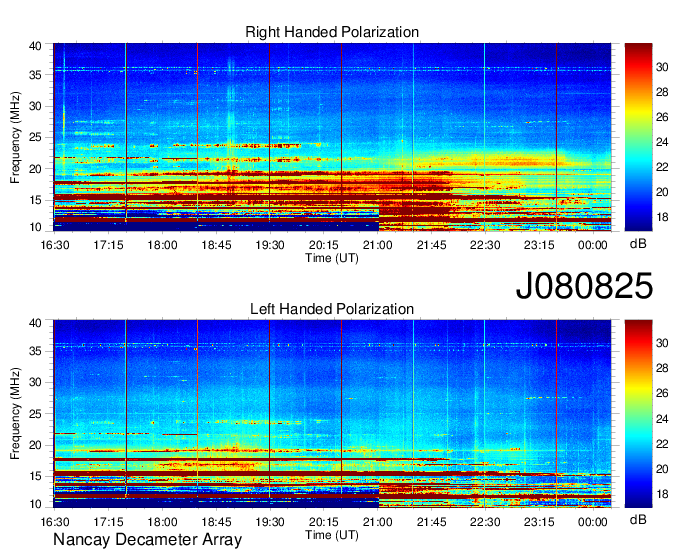Click the 19:30 tick label on top plot
The height and width of the screenshot is (552, 680).
coord(270,245)
